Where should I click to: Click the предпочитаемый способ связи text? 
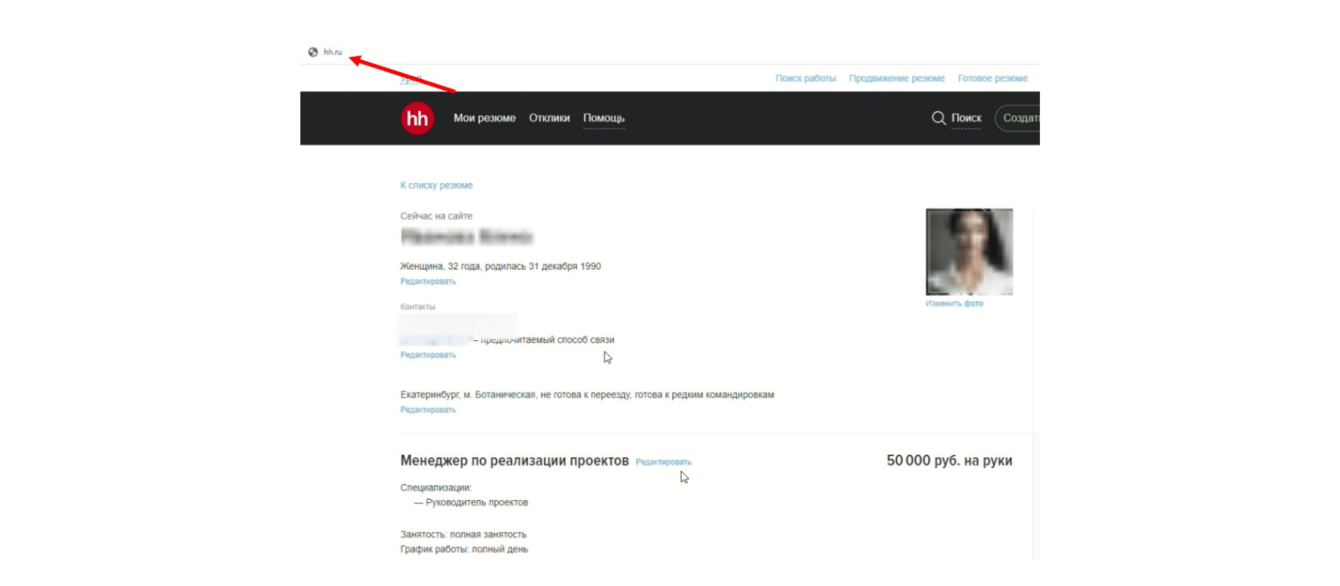coord(548,340)
